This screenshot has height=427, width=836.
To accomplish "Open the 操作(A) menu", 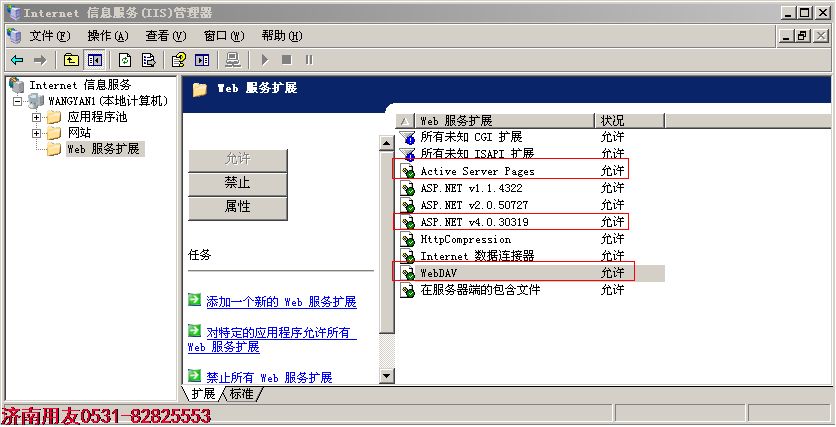I will pyautogui.click(x=108, y=36).
